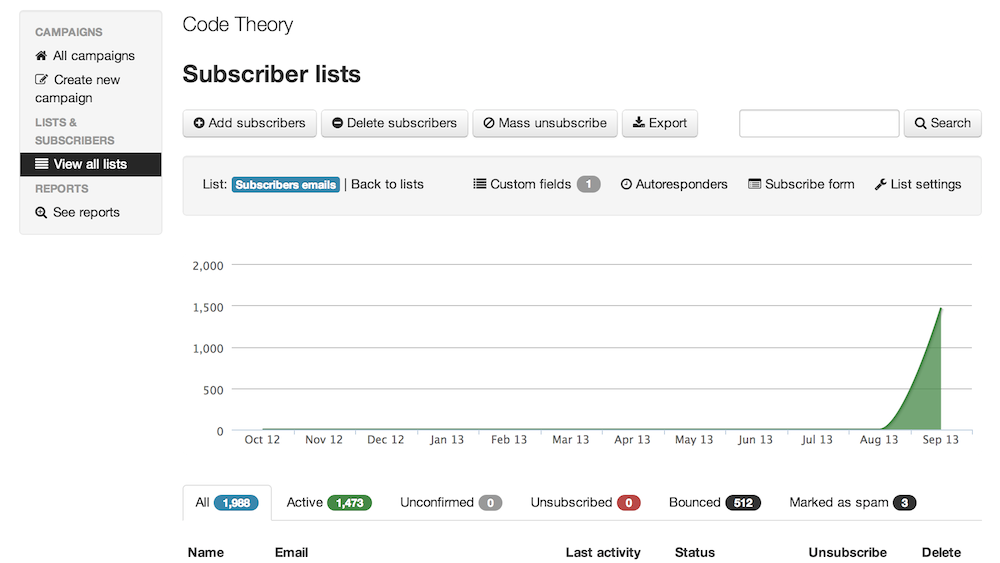Open List settings wrench link

(918, 184)
